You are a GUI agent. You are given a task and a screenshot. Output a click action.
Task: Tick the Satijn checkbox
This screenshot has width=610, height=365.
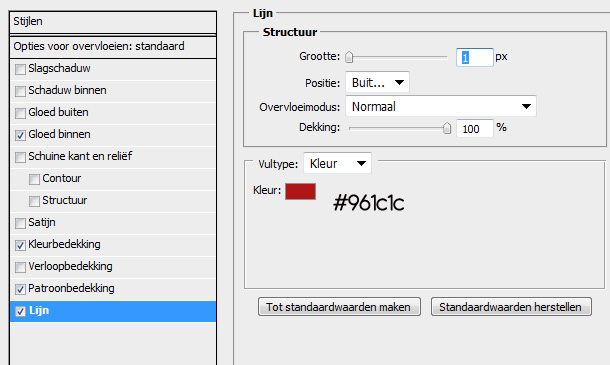20,223
